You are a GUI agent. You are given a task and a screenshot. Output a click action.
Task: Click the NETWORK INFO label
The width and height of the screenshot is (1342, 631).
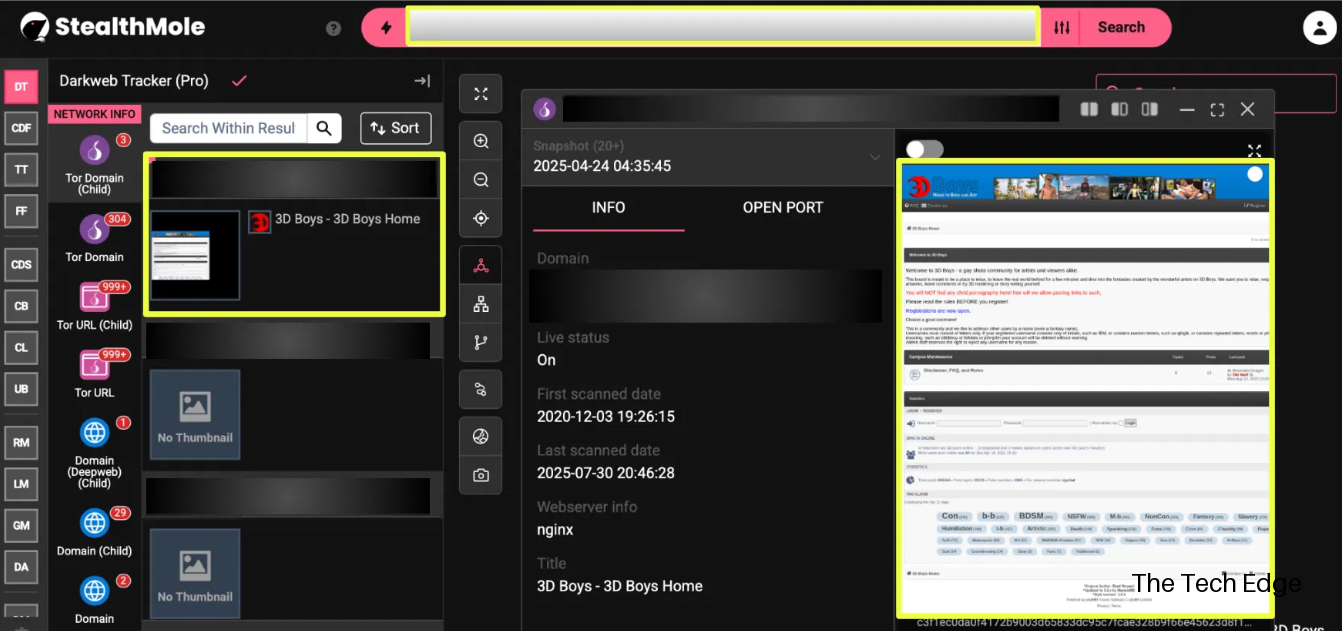[x=95, y=114]
